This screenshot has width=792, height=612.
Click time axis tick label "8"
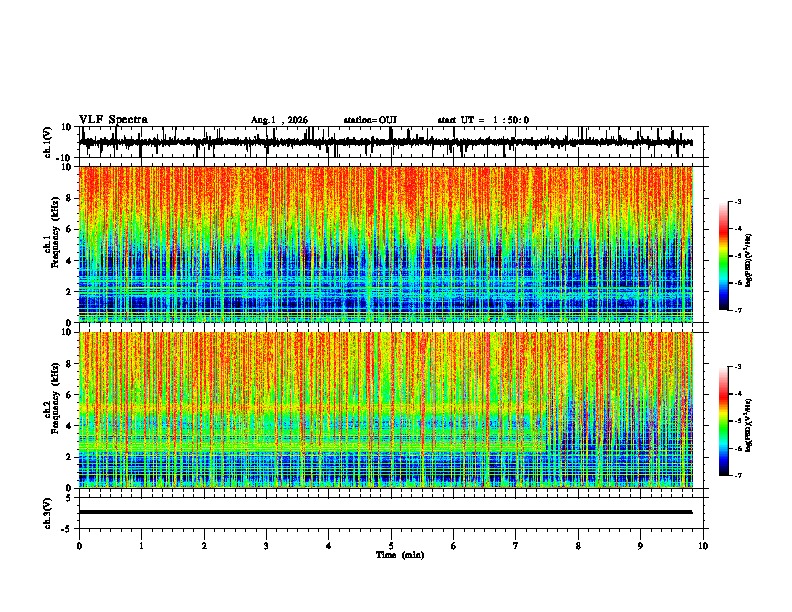click(578, 546)
